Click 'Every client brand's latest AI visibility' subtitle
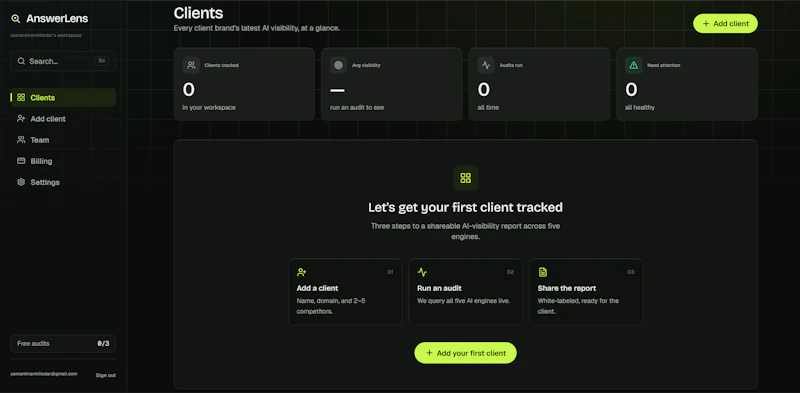Screen dimensions: 800x393 [257, 28]
